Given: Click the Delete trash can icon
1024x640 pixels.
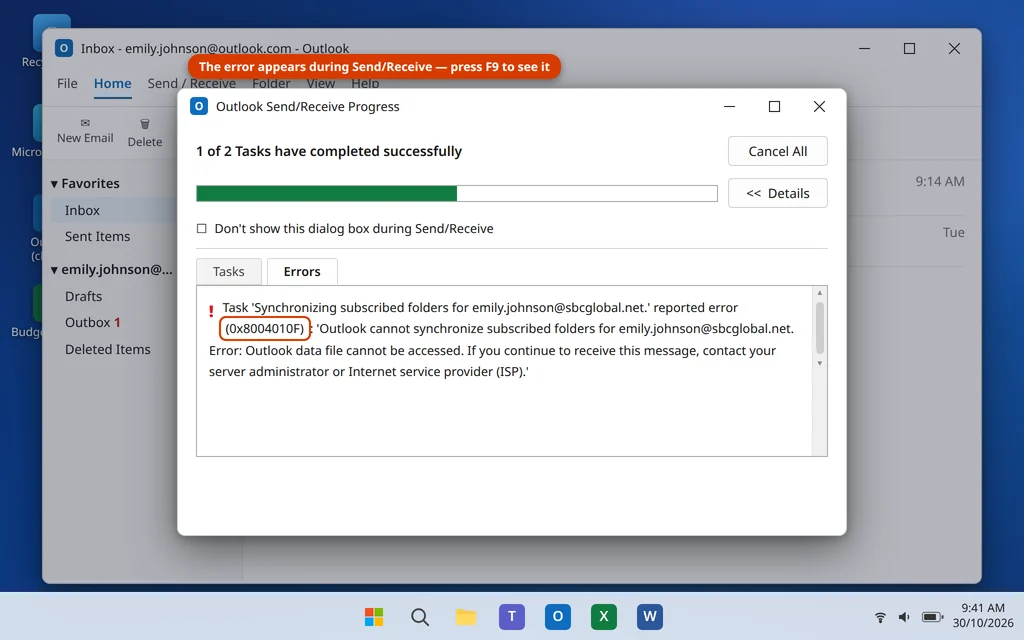Looking at the screenshot, I should tap(145, 124).
